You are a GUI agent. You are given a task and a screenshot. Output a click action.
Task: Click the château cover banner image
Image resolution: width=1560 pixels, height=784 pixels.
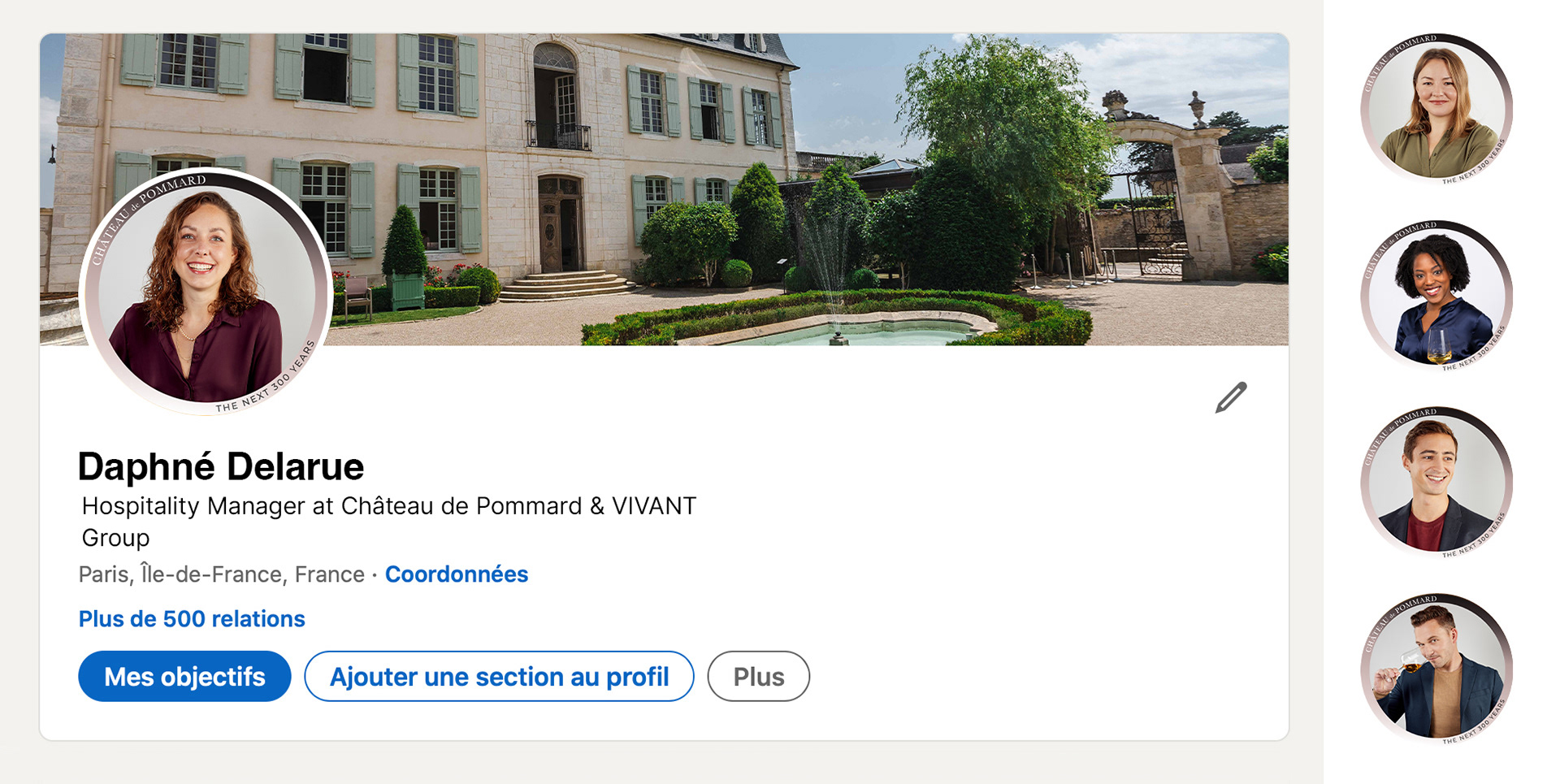coord(812,122)
